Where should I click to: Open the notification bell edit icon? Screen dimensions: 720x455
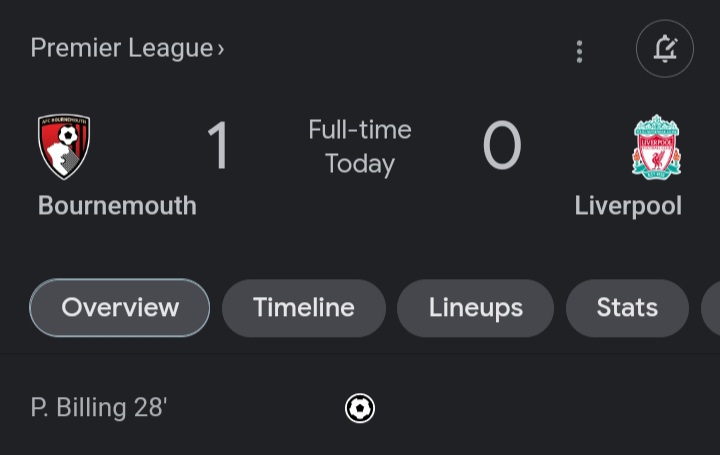(664, 49)
